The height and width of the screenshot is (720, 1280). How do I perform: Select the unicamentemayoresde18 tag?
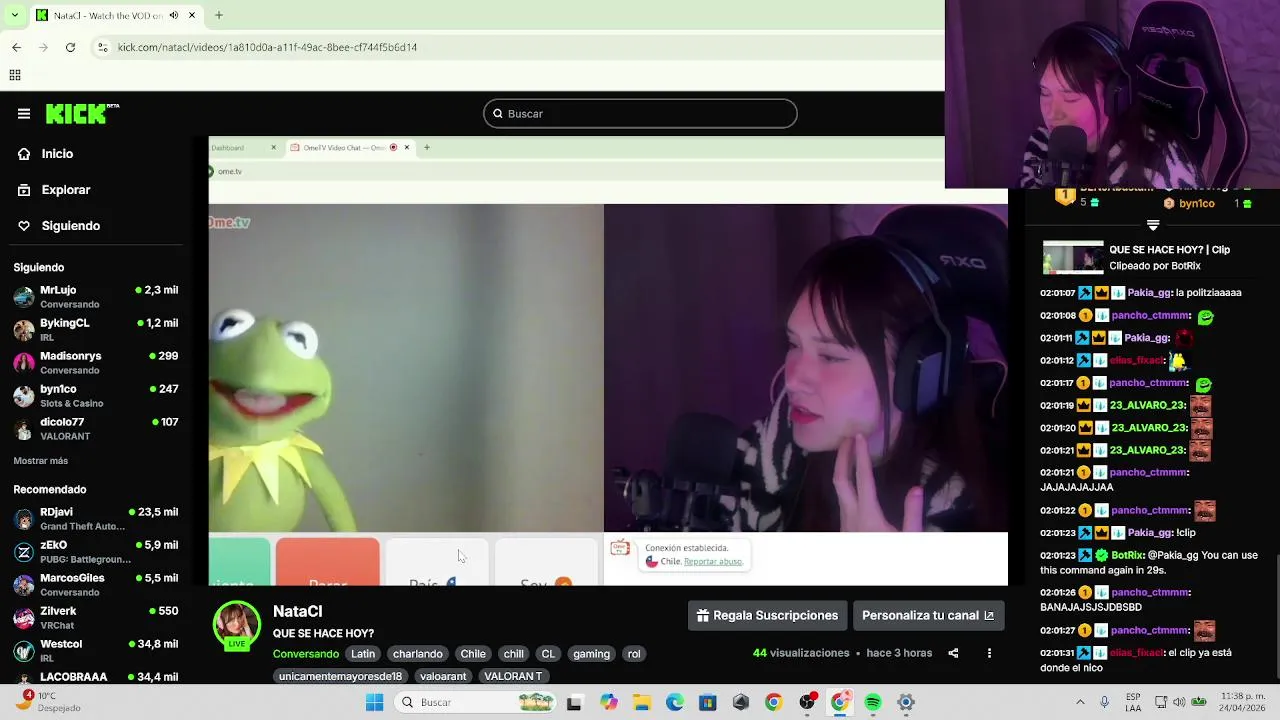pyautogui.click(x=340, y=677)
